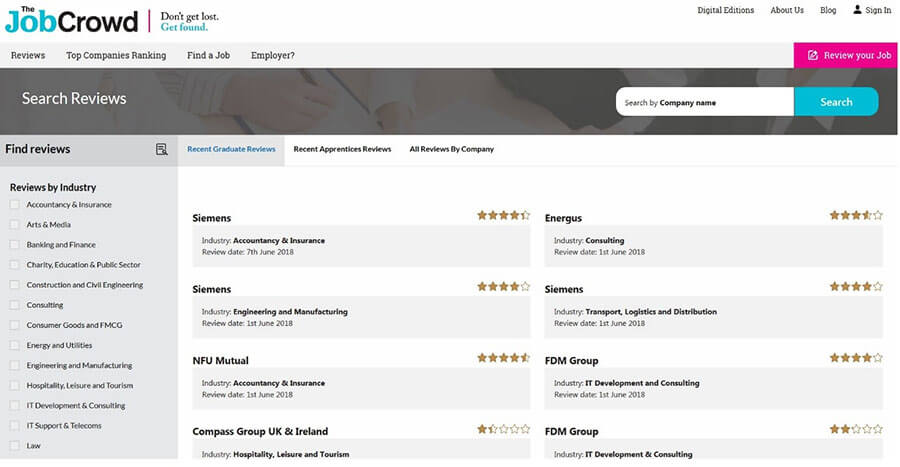Switch to Recent Apprentices Reviews tab
Image resolution: width=900 pixels, height=467 pixels.
click(x=342, y=149)
